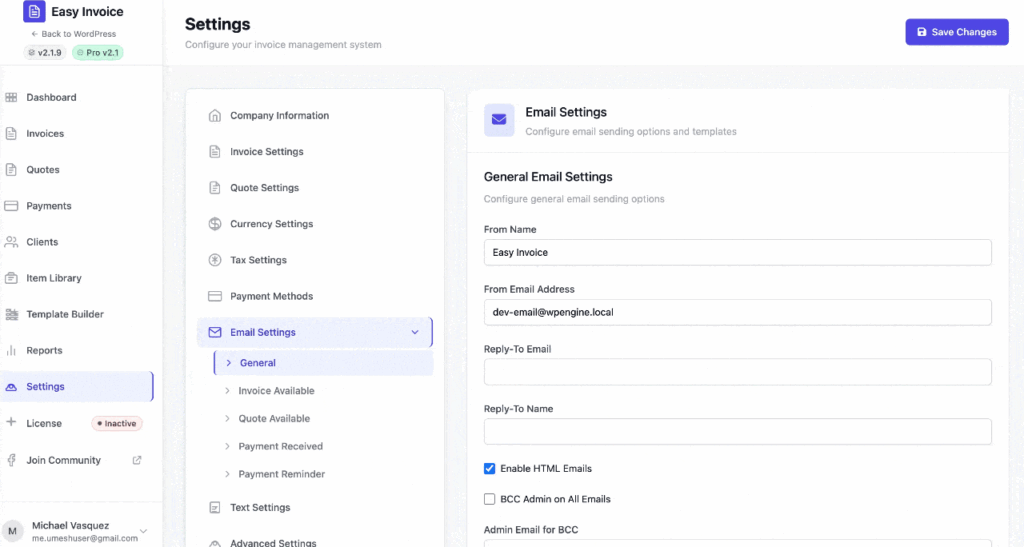Collapse the Email Settings chevron
This screenshot has width=1024, height=547.
[x=415, y=333]
